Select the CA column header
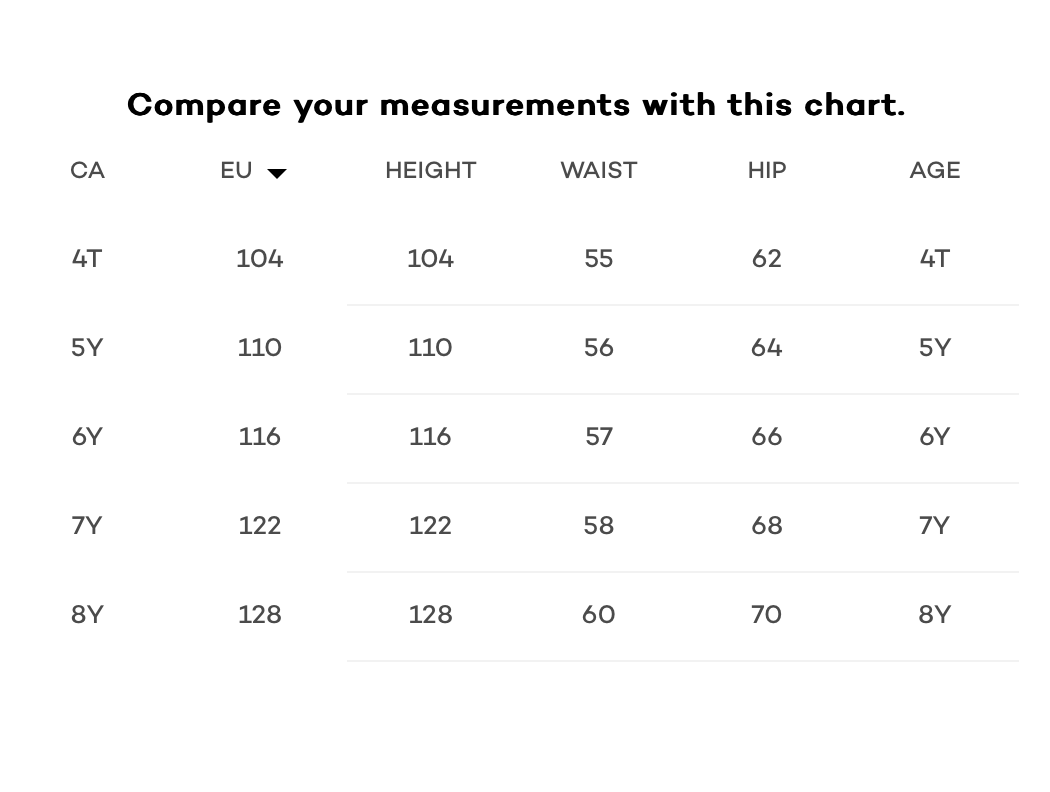 point(87,171)
